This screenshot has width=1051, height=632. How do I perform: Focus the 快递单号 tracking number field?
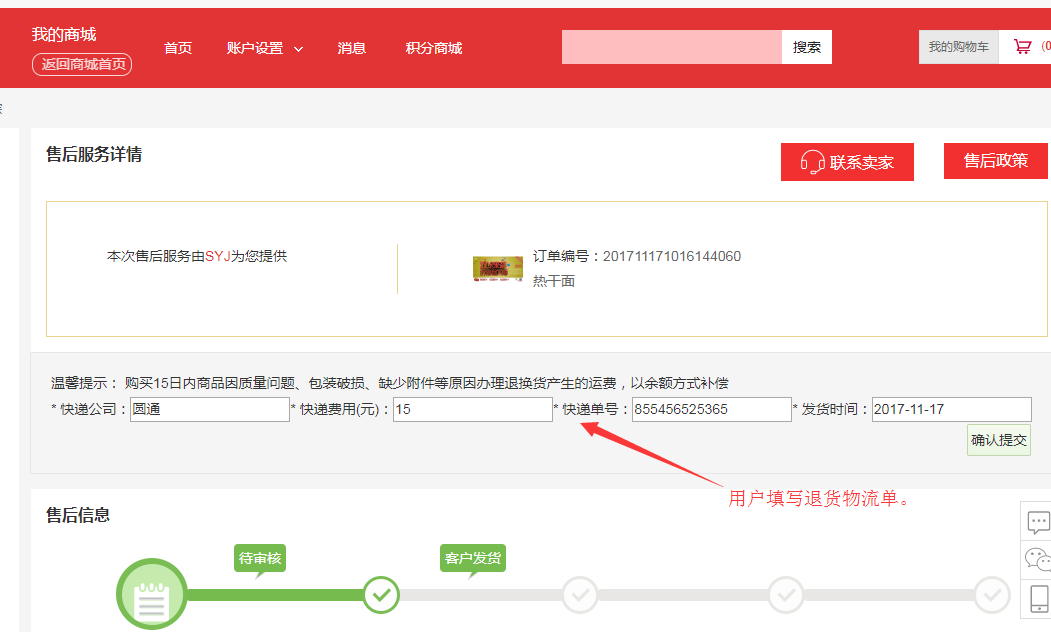pyautogui.click(x=711, y=410)
